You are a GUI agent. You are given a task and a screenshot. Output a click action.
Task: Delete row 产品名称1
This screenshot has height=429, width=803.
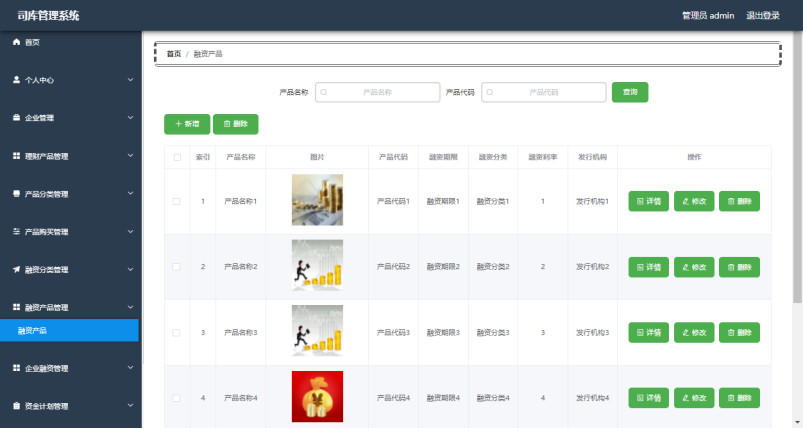pyautogui.click(x=739, y=201)
